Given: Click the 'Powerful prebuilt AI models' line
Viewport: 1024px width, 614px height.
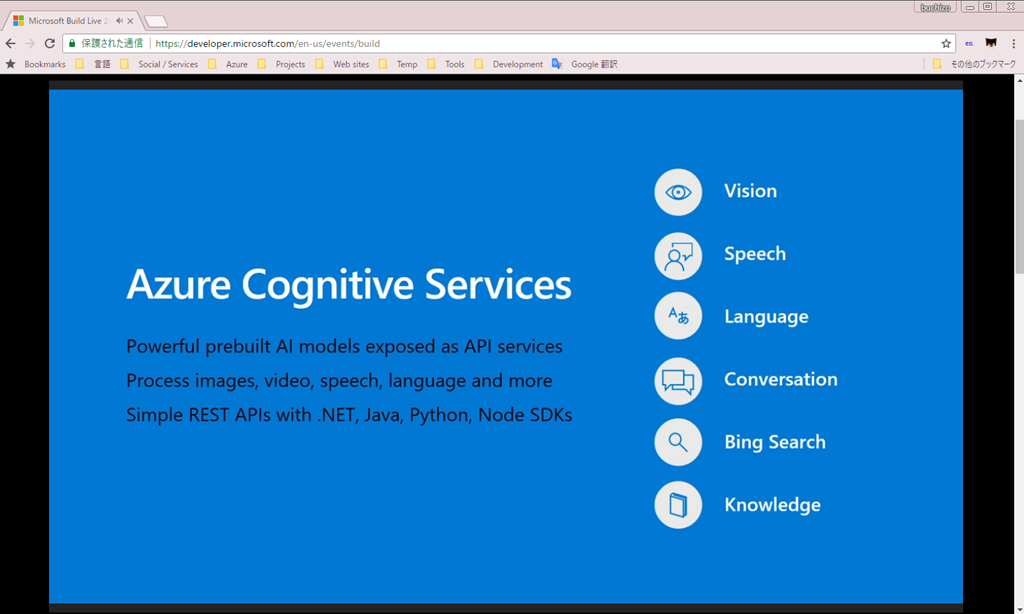Looking at the screenshot, I should click(344, 346).
